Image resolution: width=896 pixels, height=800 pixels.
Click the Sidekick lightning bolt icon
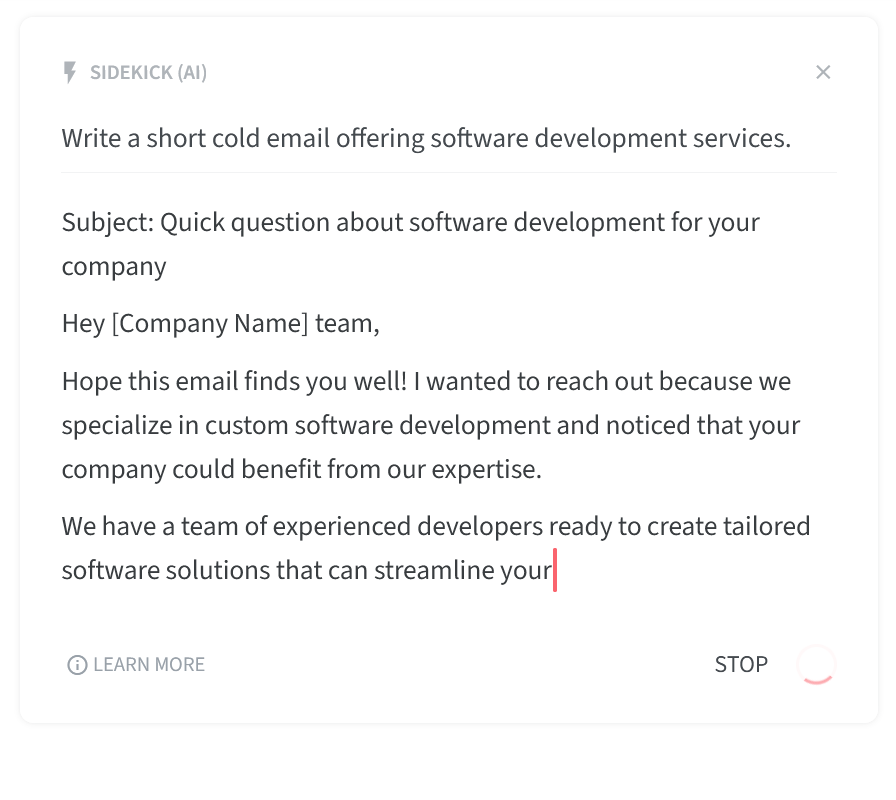point(69,73)
